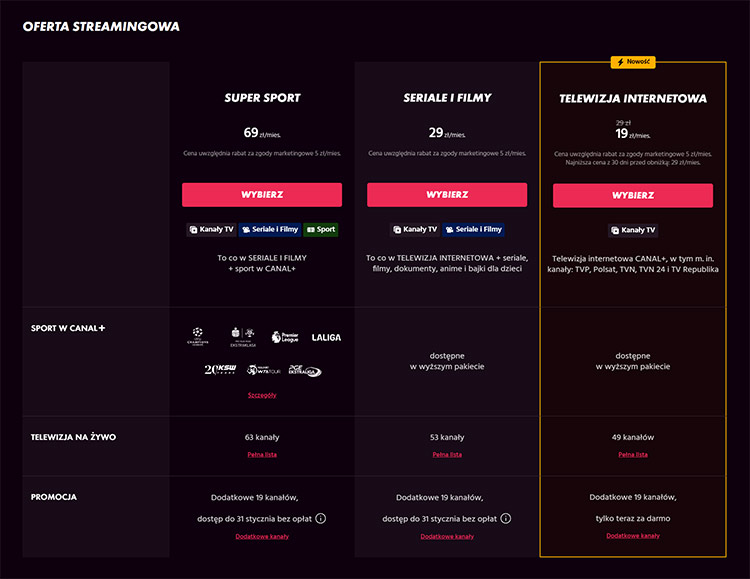750x579 pixels.
Task: Click the Nowość badge on highlighted plan
Action: [633, 62]
